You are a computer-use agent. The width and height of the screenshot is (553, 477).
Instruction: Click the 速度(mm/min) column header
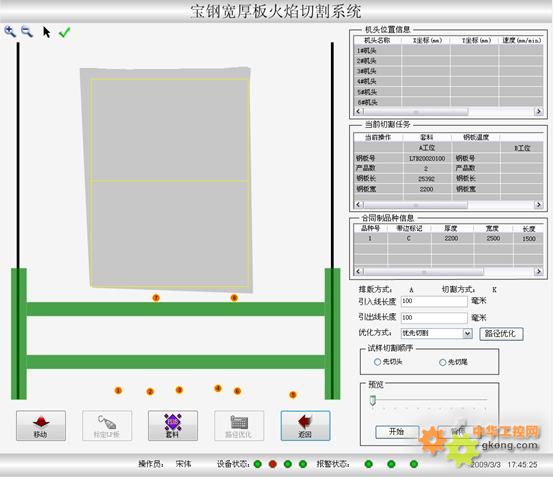click(x=521, y=41)
